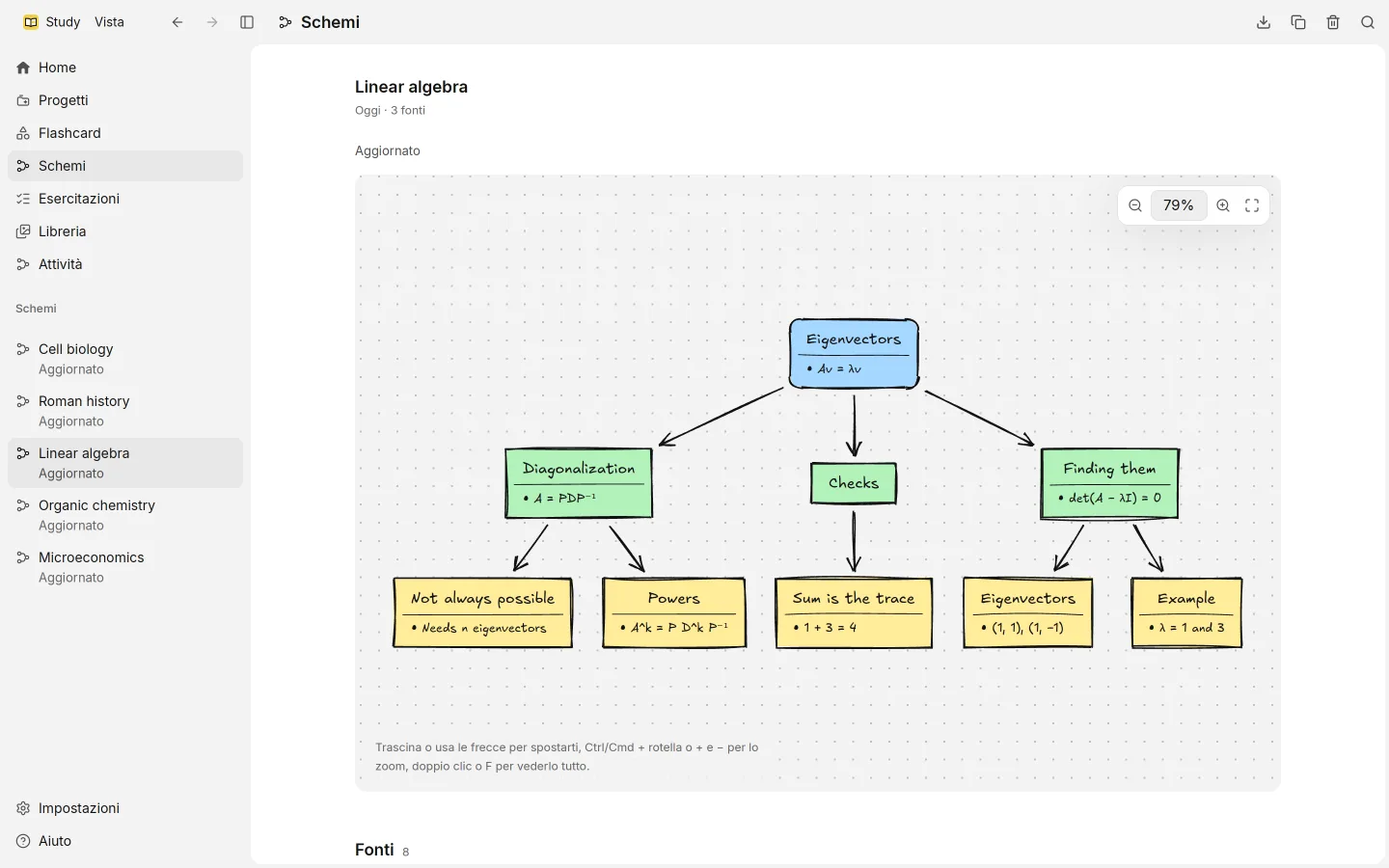Click the download icon in top bar
1389x868 pixels.
click(1264, 22)
